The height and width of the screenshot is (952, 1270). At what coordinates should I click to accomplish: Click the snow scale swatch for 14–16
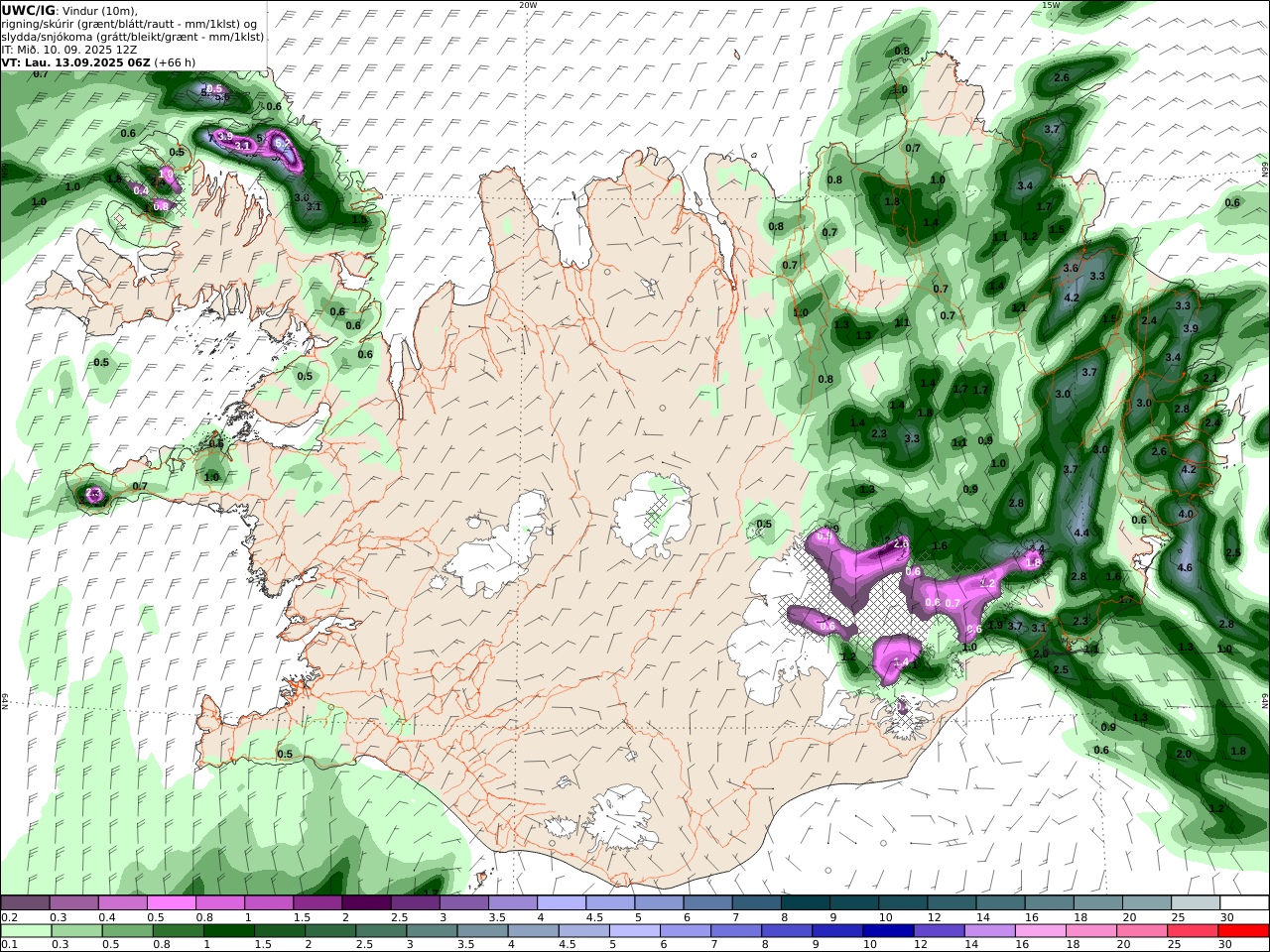(999, 903)
